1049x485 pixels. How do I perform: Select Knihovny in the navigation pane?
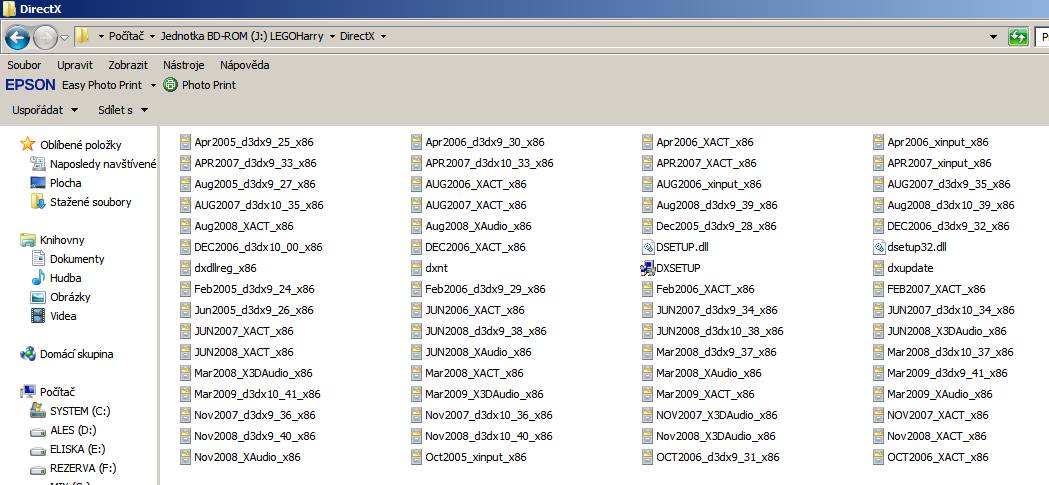(52, 240)
